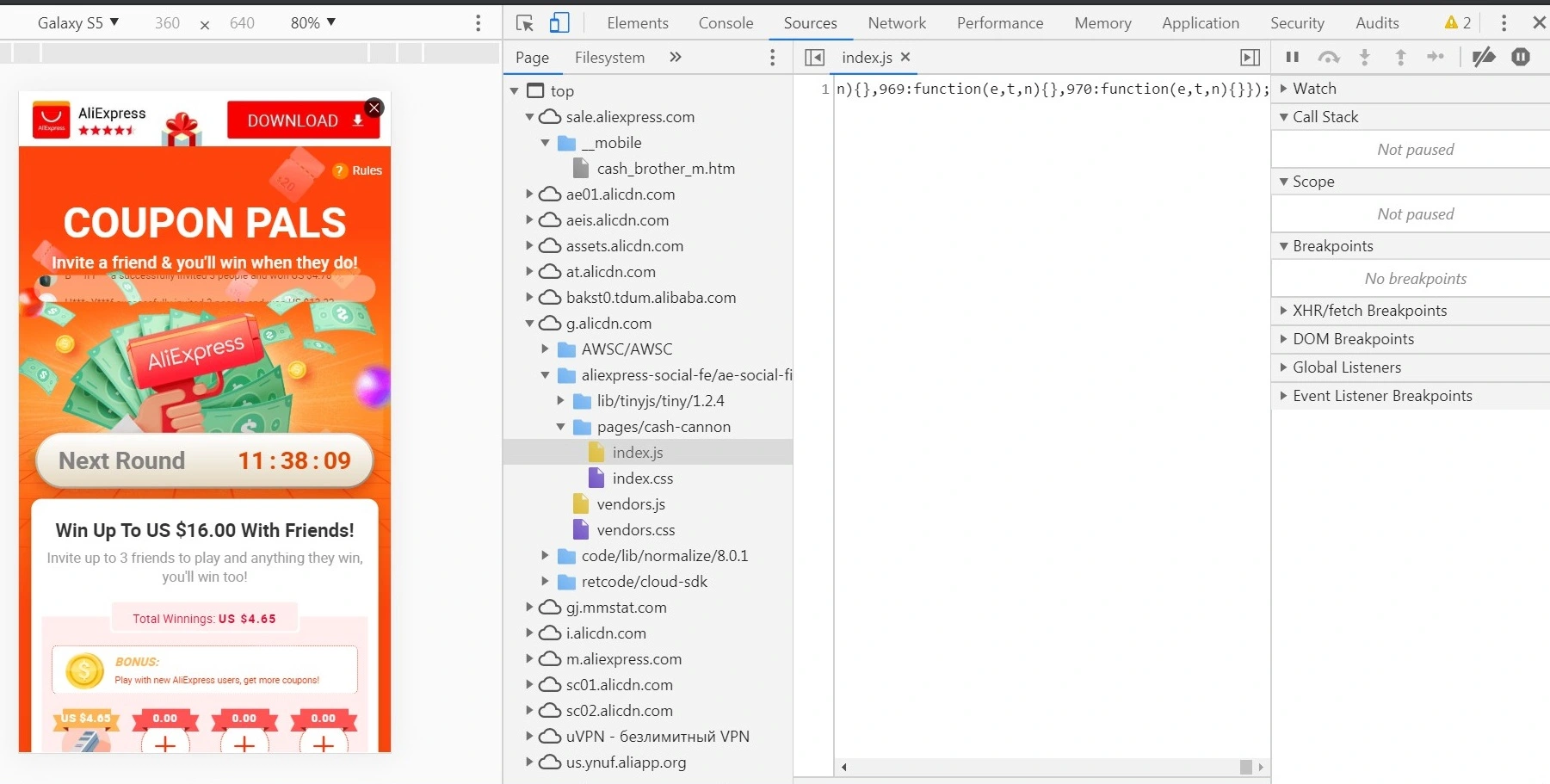Click the viewport height field 640
Screen dimensions: 1550x784
[x=242, y=23]
